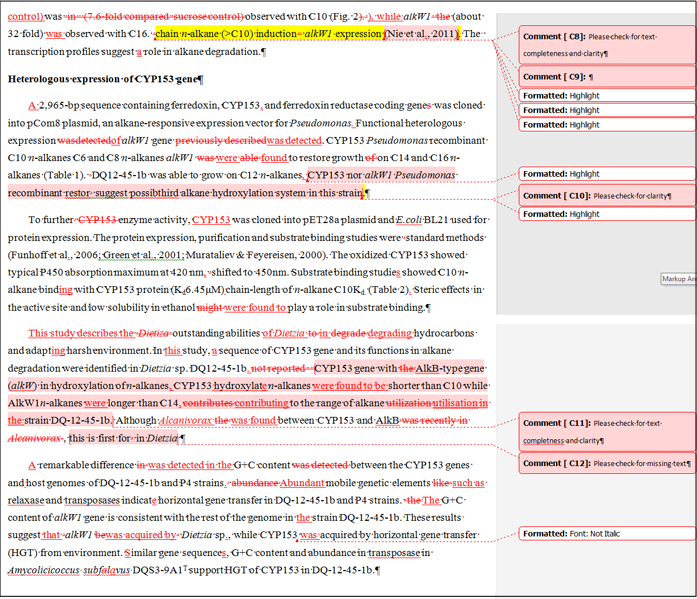Click the 'Formatted: Font: Not Italic' balloon

pos(607,533)
